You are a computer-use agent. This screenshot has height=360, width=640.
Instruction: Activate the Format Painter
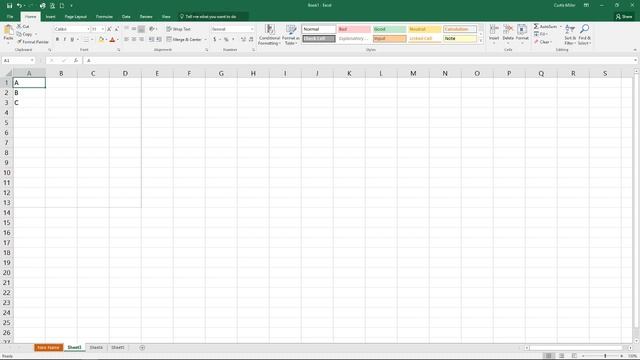33,42
